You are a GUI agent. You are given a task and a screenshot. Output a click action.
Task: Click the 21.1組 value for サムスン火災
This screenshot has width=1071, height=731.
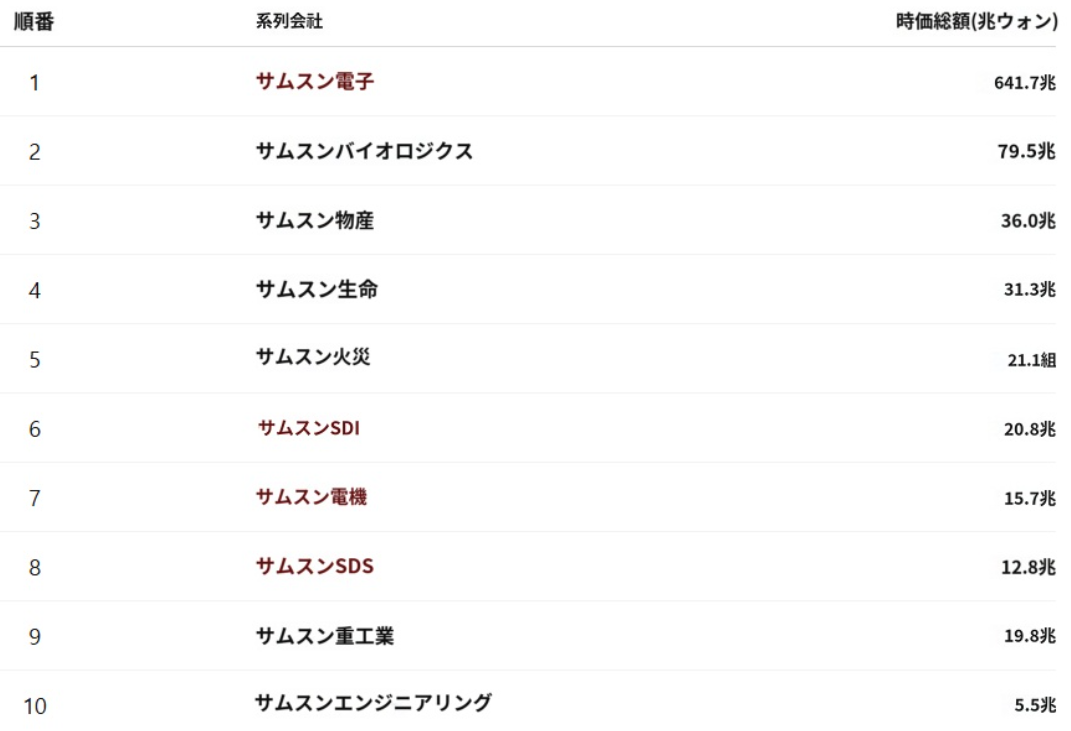click(1030, 361)
